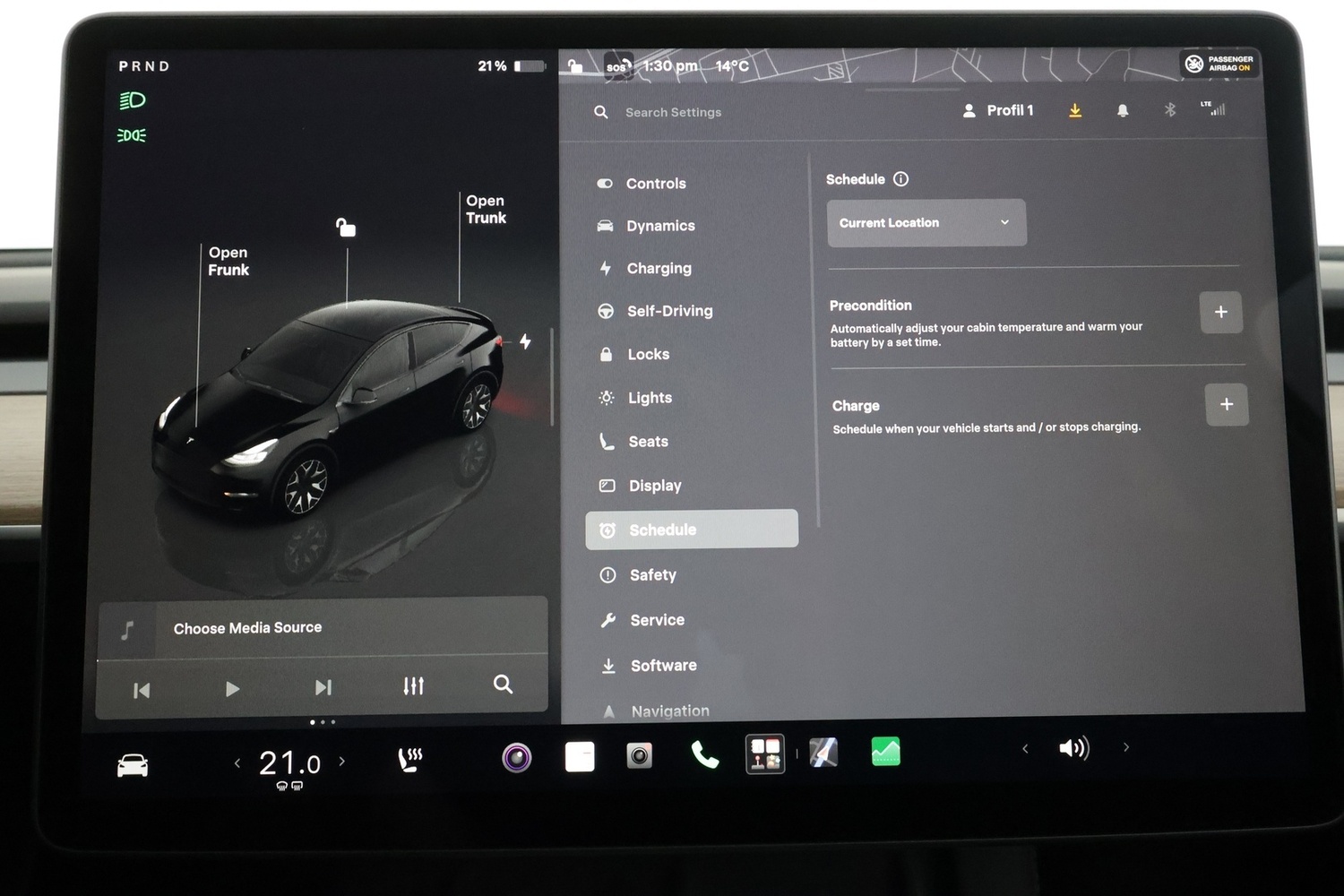Add a Charge schedule with plus button
This screenshot has width=1344, height=896.
pyautogui.click(x=1227, y=404)
